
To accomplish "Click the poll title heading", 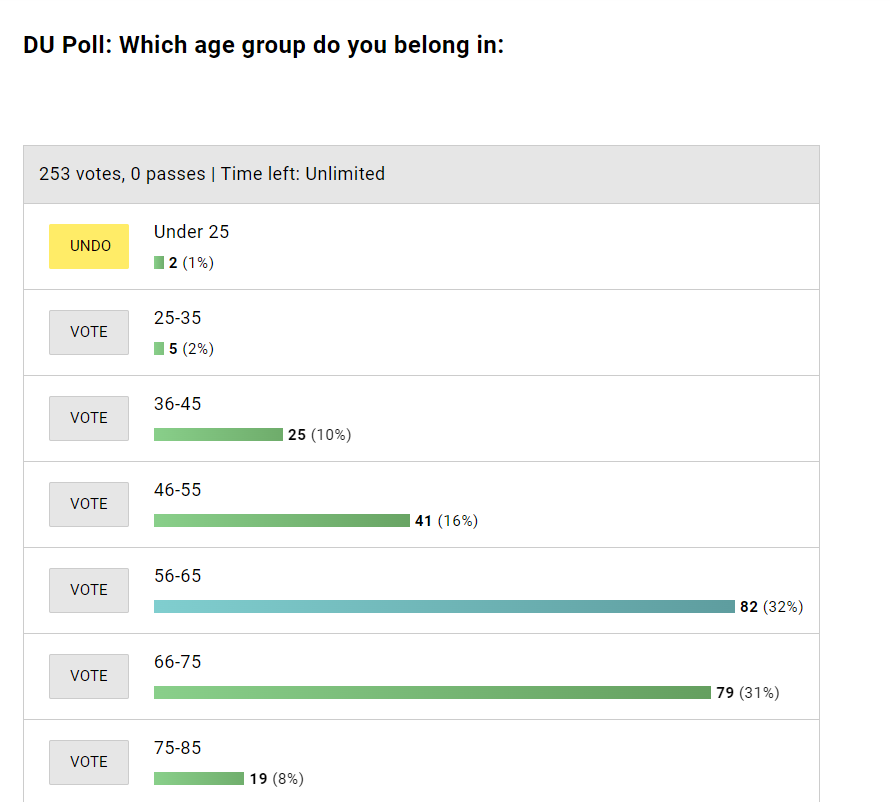I will coord(263,46).
